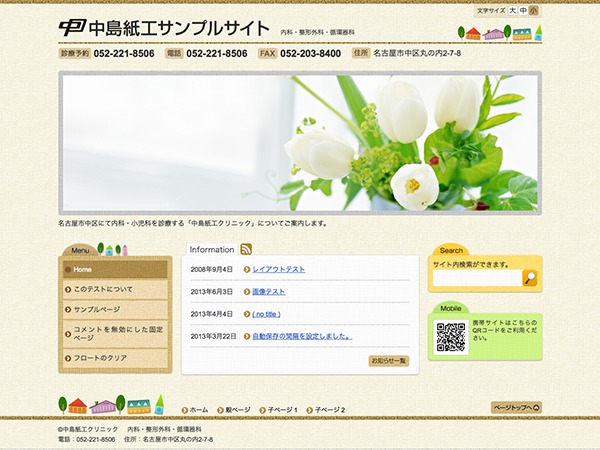Click arrow icon beside このテストについて
This screenshot has height=450, width=600.
pyautogui.click(x=68, y=290)
